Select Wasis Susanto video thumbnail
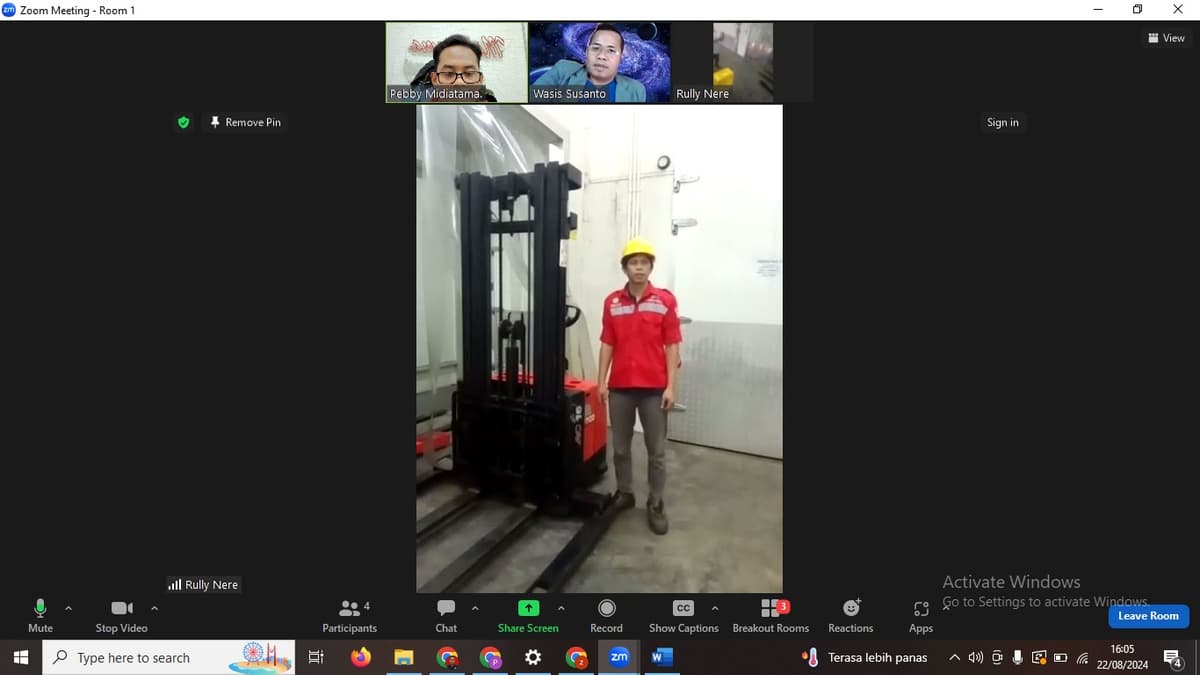This screenshot has height=675, width=1200. tap(600, 62)
